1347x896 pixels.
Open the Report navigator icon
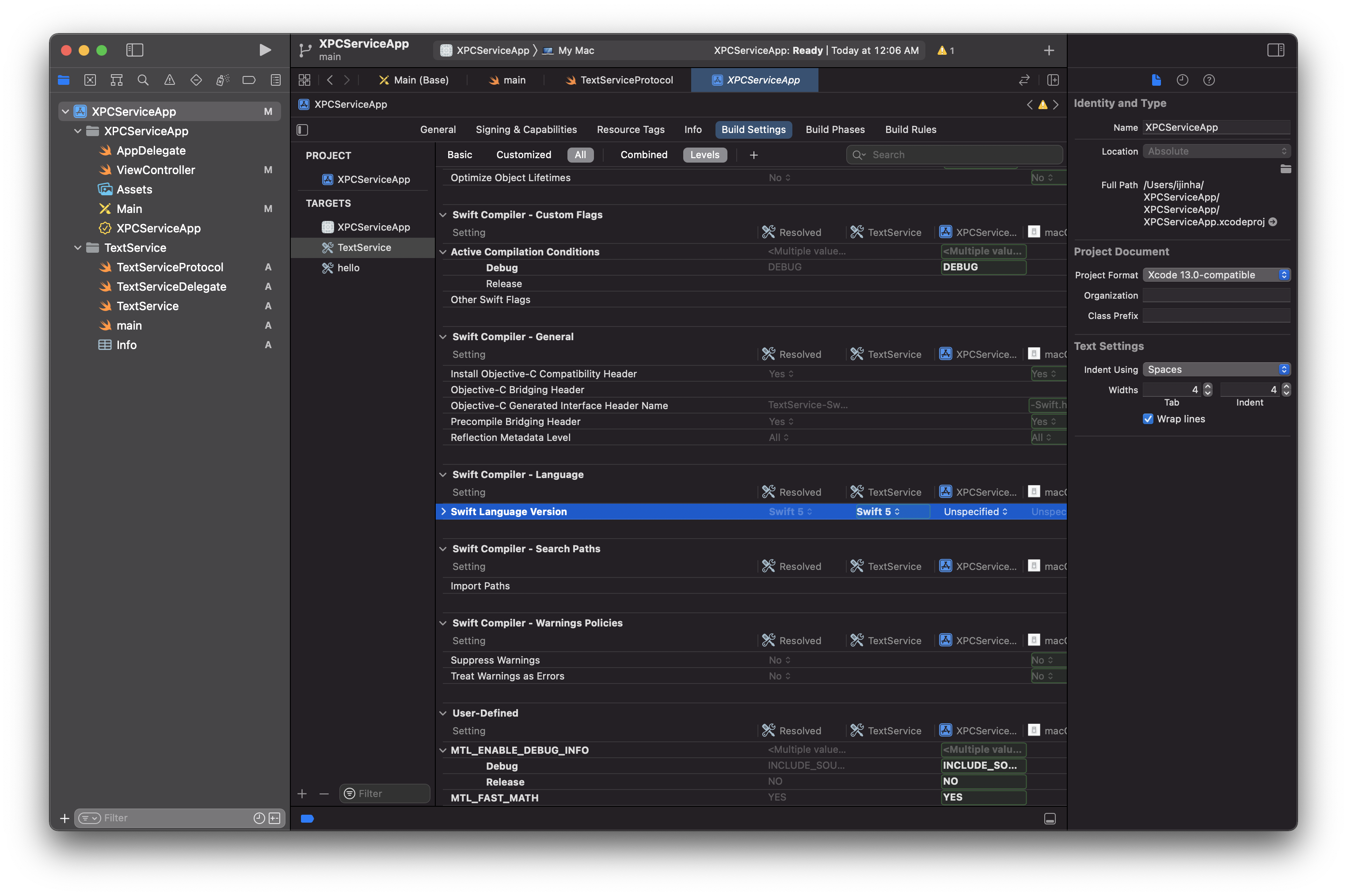(275, 80)
